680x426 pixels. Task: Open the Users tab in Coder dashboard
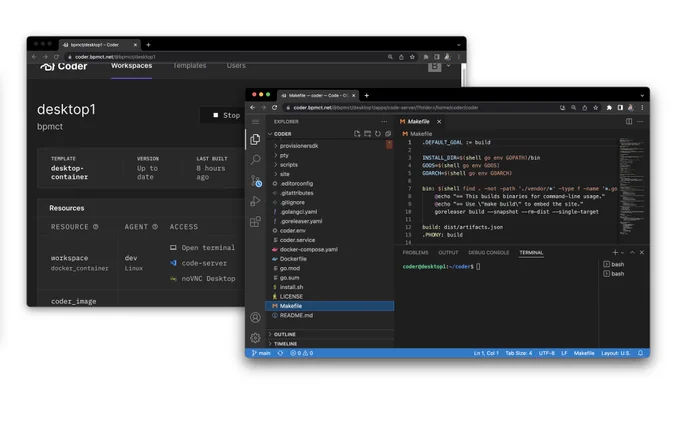point(236,66)
